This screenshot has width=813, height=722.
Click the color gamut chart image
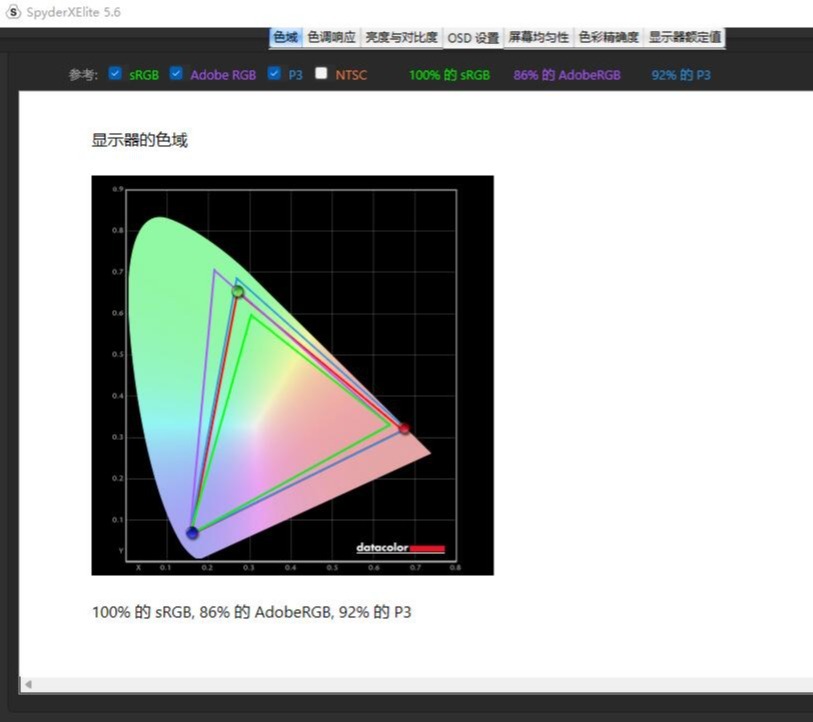(x=292, y=375)
